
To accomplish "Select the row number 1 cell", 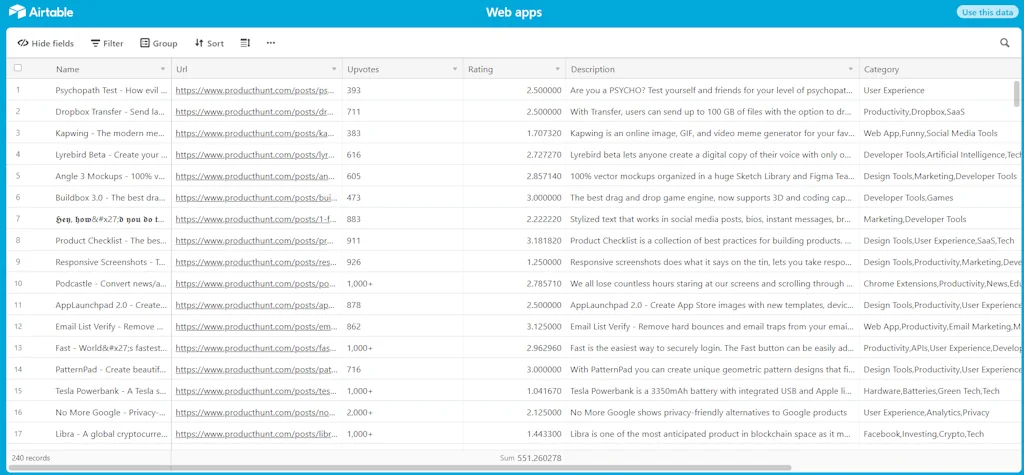I will coord(18,90).
